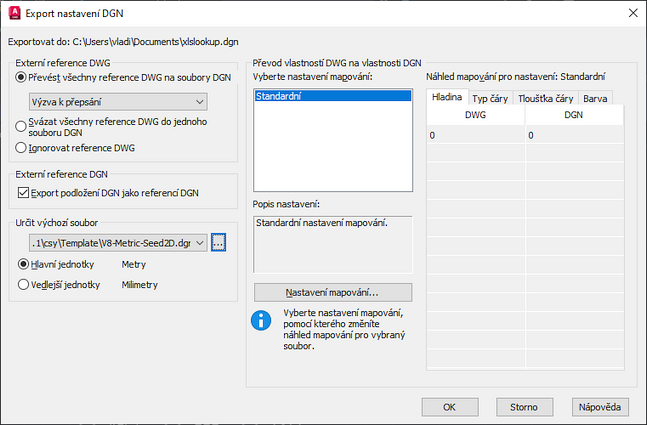647x425 pixels.
Task: Close the Export nastavení DGN dialog
Action: (x=630, y=13)
